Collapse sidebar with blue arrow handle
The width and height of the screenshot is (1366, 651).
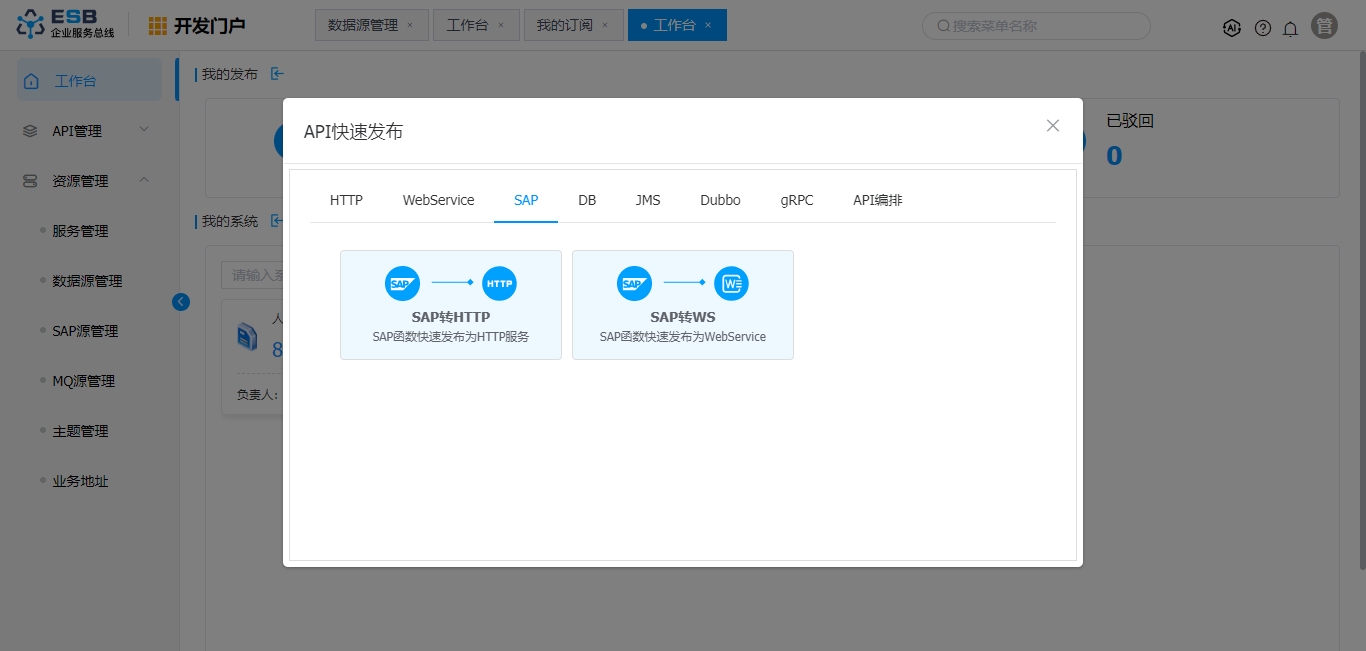click(x=181, y=301)
